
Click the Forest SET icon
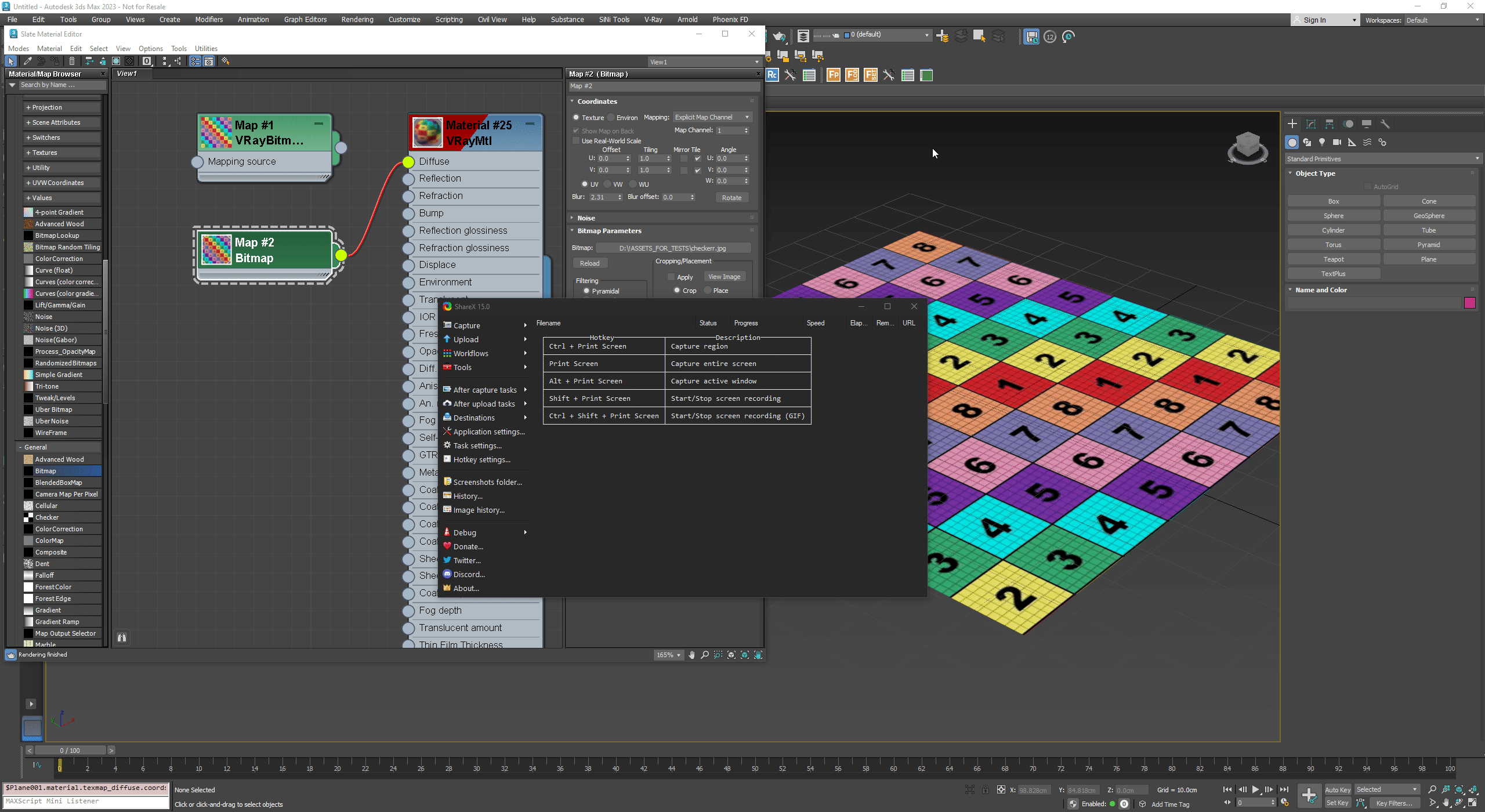pyautogui.click(x=871, y=75)
